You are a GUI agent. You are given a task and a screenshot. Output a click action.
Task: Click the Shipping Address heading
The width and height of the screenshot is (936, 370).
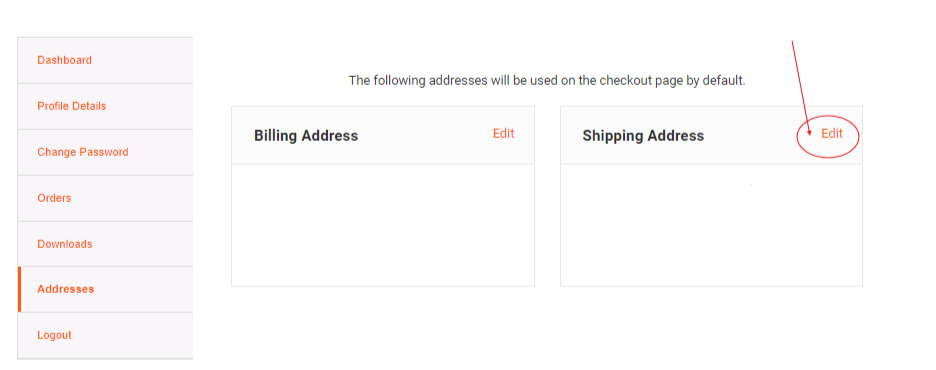pyautogui.click(x=643, y=135)
